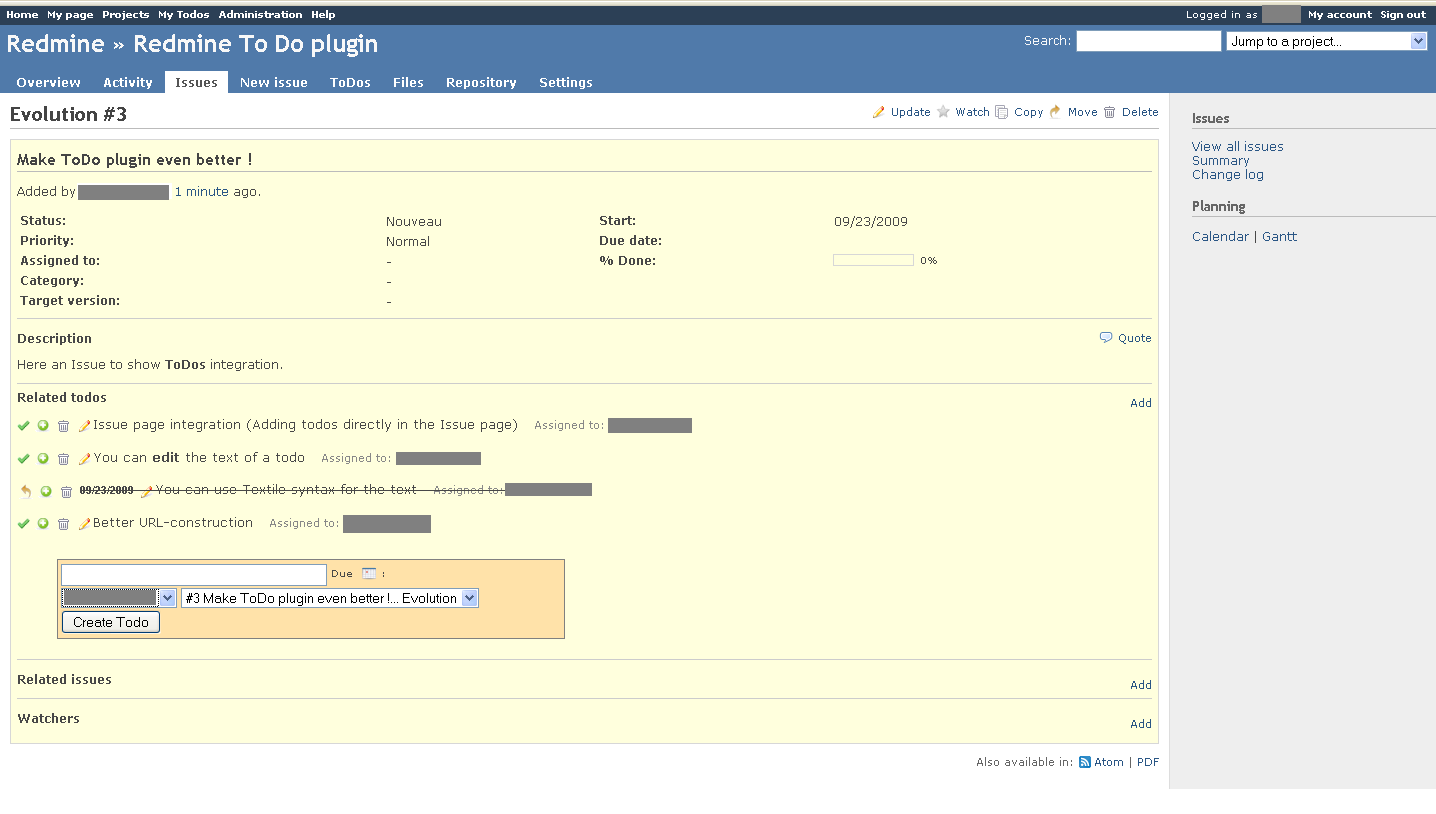The height and width of the screenshot is (814, 1436).
Task: Open the Summary link in the sidebar
Action: click(1221, 160)
